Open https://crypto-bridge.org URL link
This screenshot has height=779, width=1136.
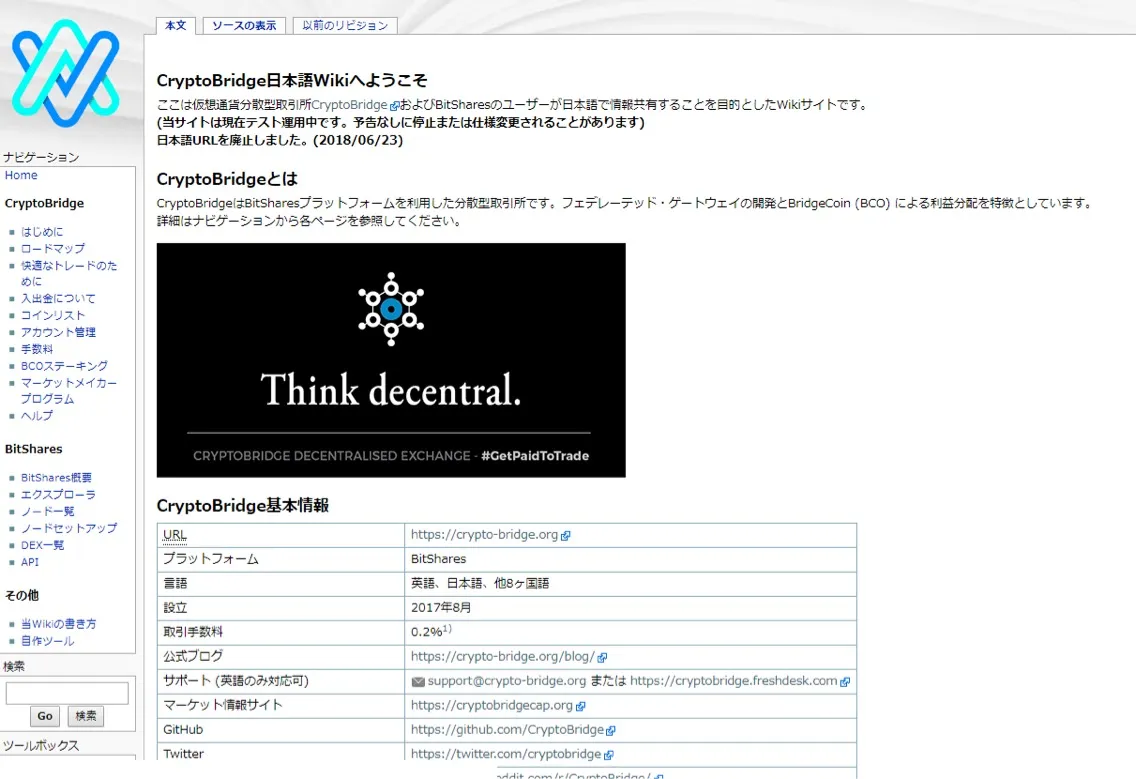point(484,535)
